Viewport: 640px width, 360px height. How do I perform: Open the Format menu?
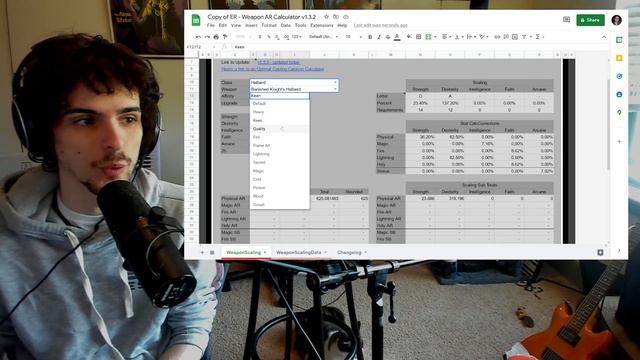(x=269, y=25)
